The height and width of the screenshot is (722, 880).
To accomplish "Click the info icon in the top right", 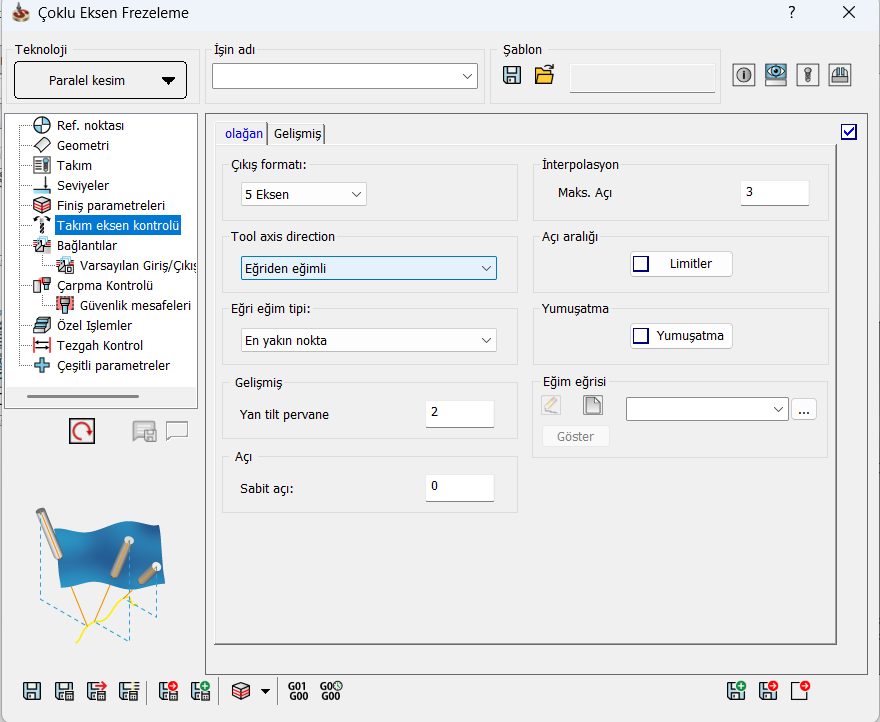I will 743,76.
